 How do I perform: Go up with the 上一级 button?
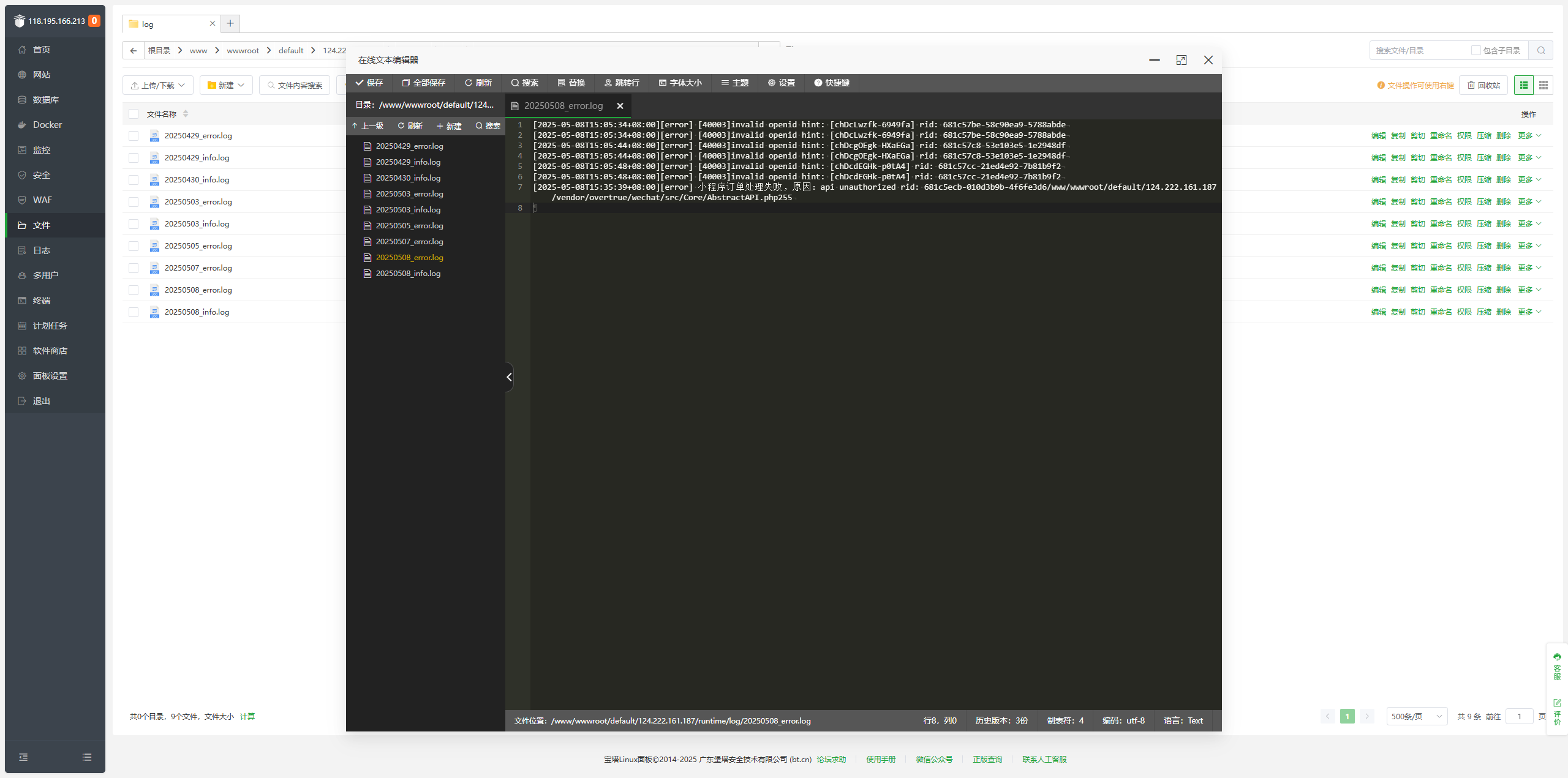click(x=367, y=126)
